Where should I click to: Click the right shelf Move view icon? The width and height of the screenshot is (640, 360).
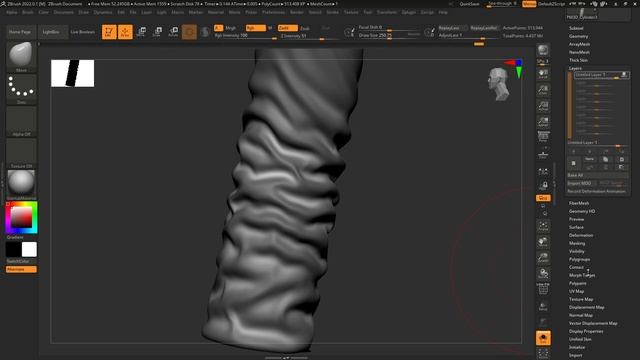(x=543, y=242)
